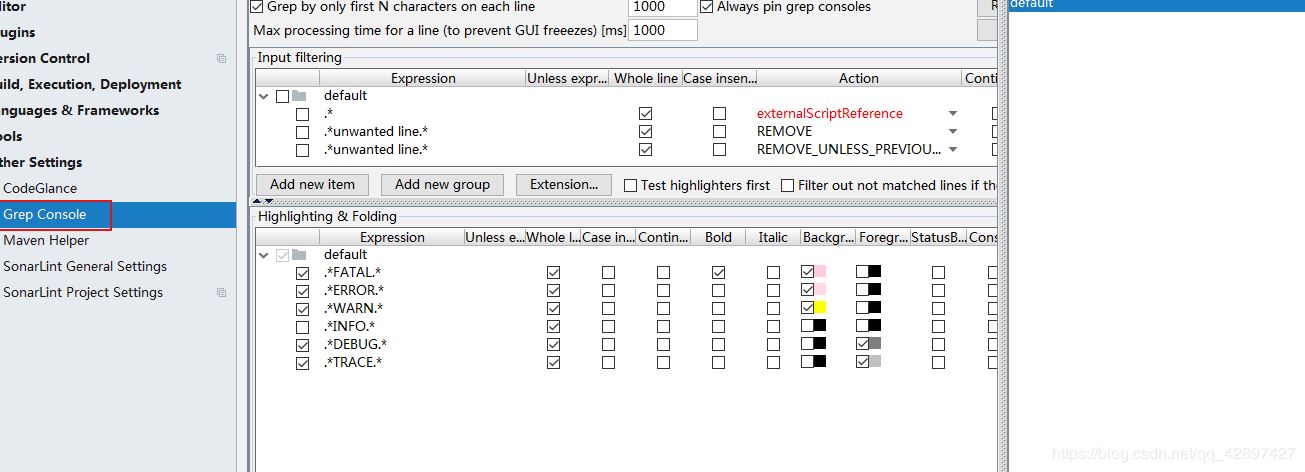The image size is (1305, 472).
Task: Enable the .*INFO.* highlighting row checkbox
Action: click(x=302, y=327)
